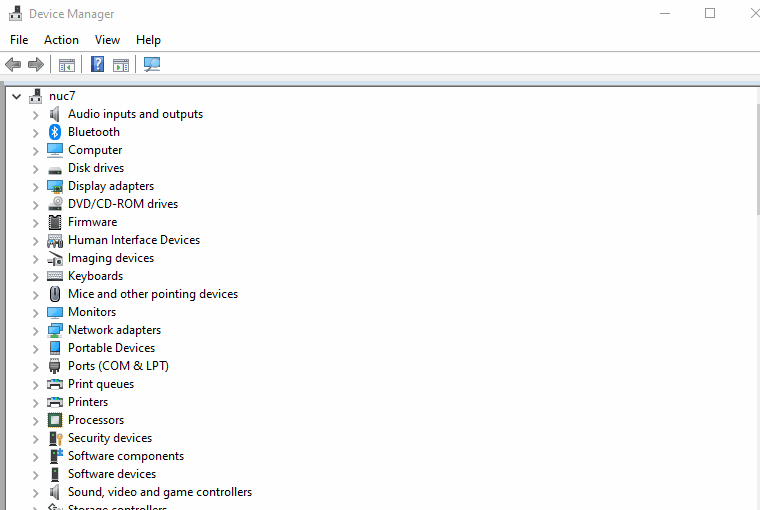This screenshot has height=510, width=760.
Task: Select the Network adapters icon
Action: [55, 330]
